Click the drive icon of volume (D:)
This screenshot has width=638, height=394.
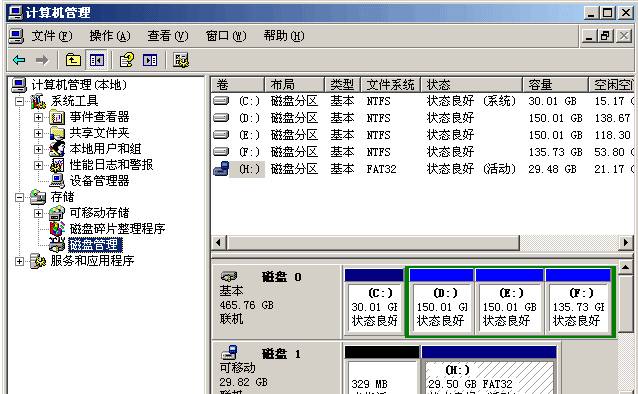point(221,118)
